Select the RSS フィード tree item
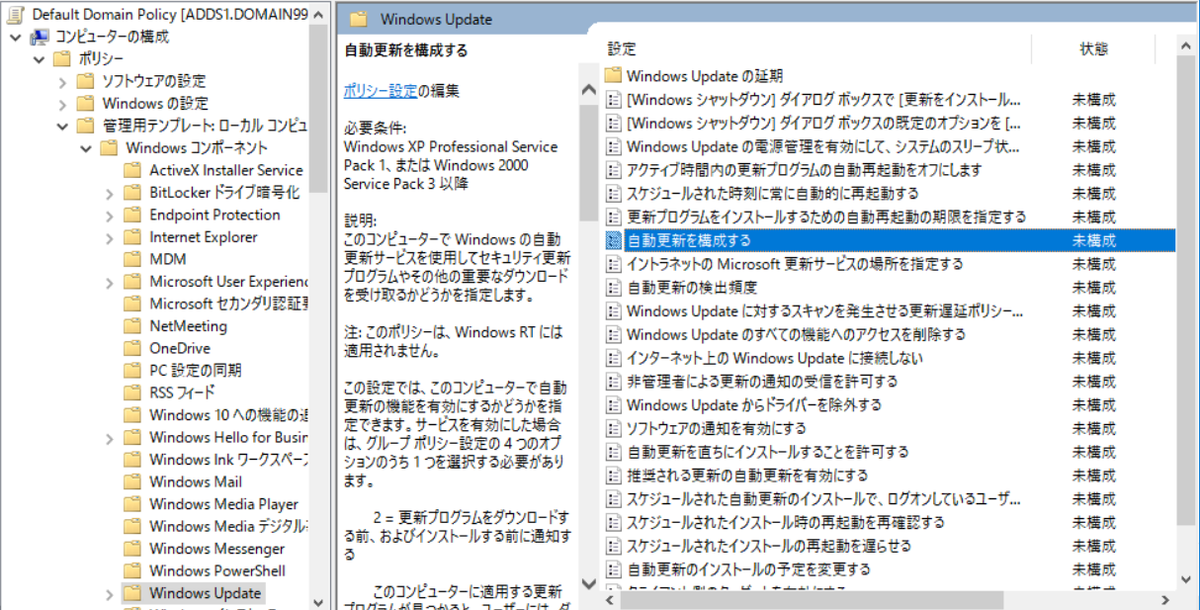This screenshot has width=1200, height=610. 182,393
